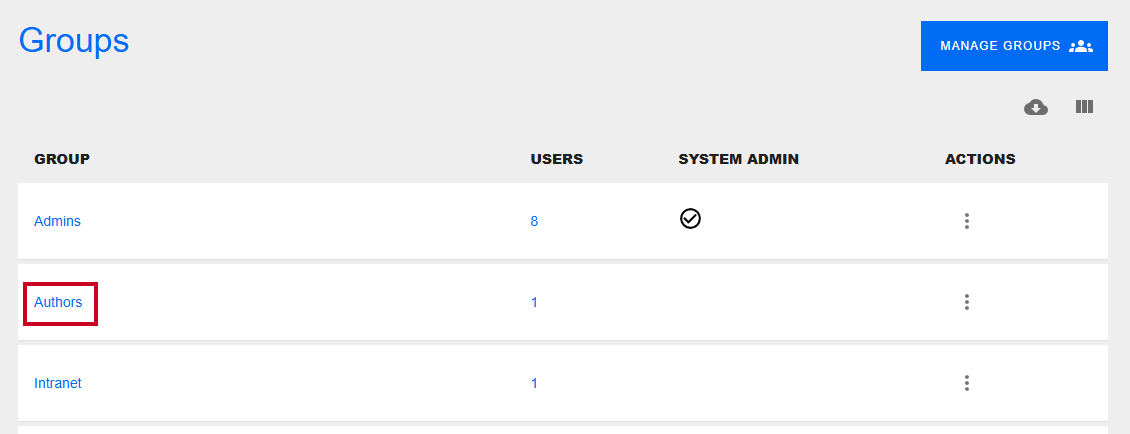
Task: Sort by the System Admin column header
Action: (739, 159)
